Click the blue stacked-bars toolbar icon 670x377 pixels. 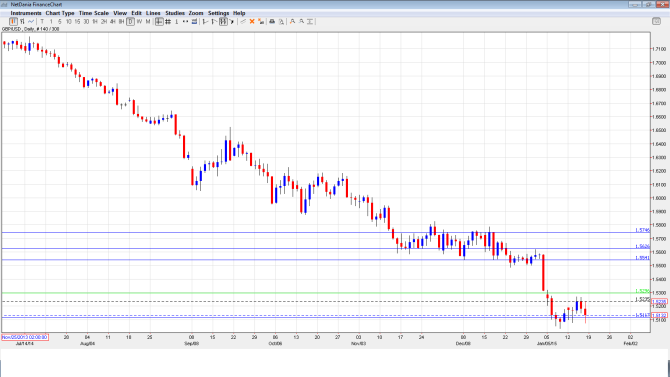[x=194, y=21]
